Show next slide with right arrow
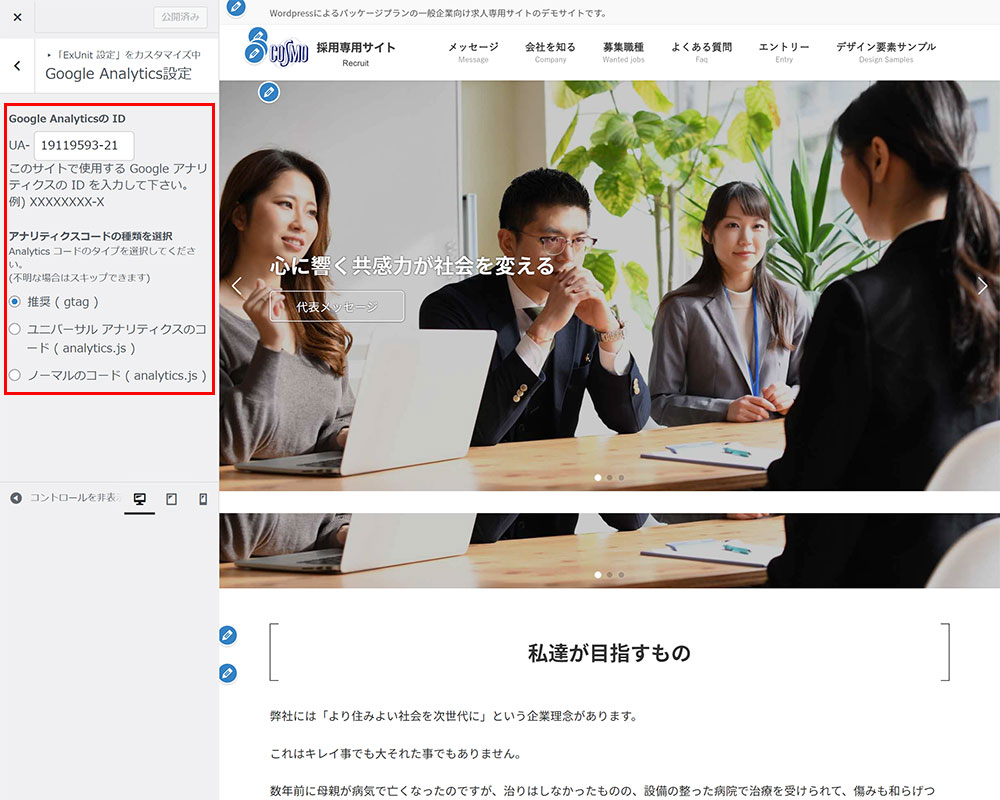1000x800 pixels. (982, 286)
